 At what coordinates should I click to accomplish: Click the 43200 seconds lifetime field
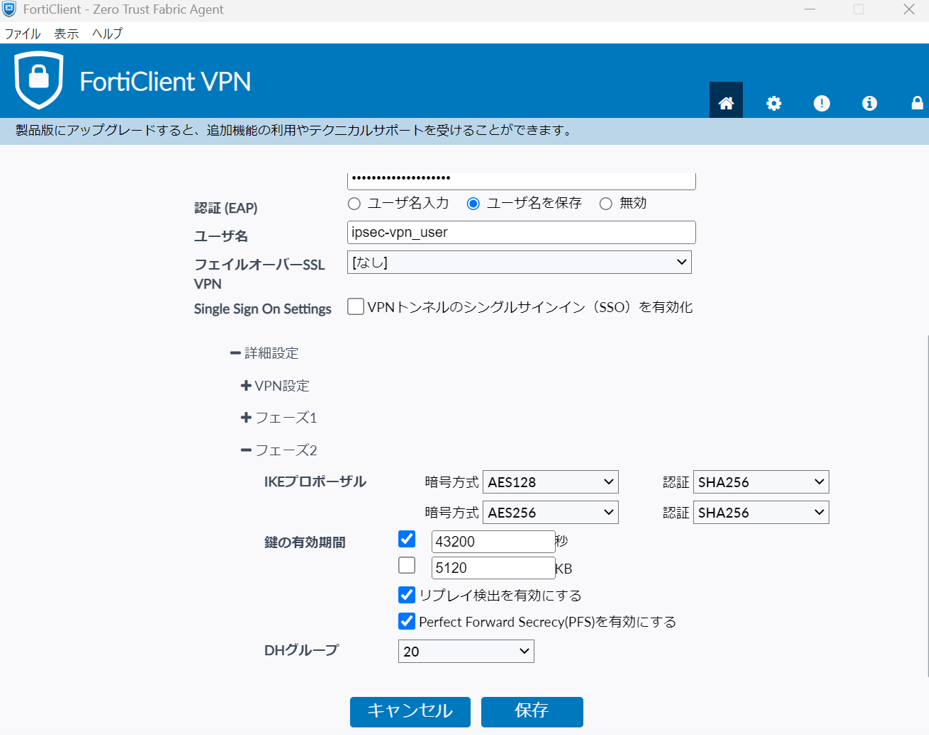pos(493,541)
